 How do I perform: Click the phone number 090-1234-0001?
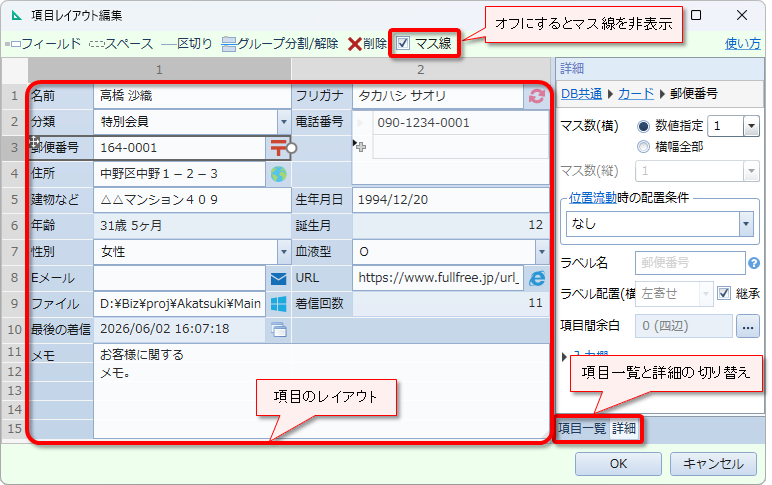coord(460,123)
